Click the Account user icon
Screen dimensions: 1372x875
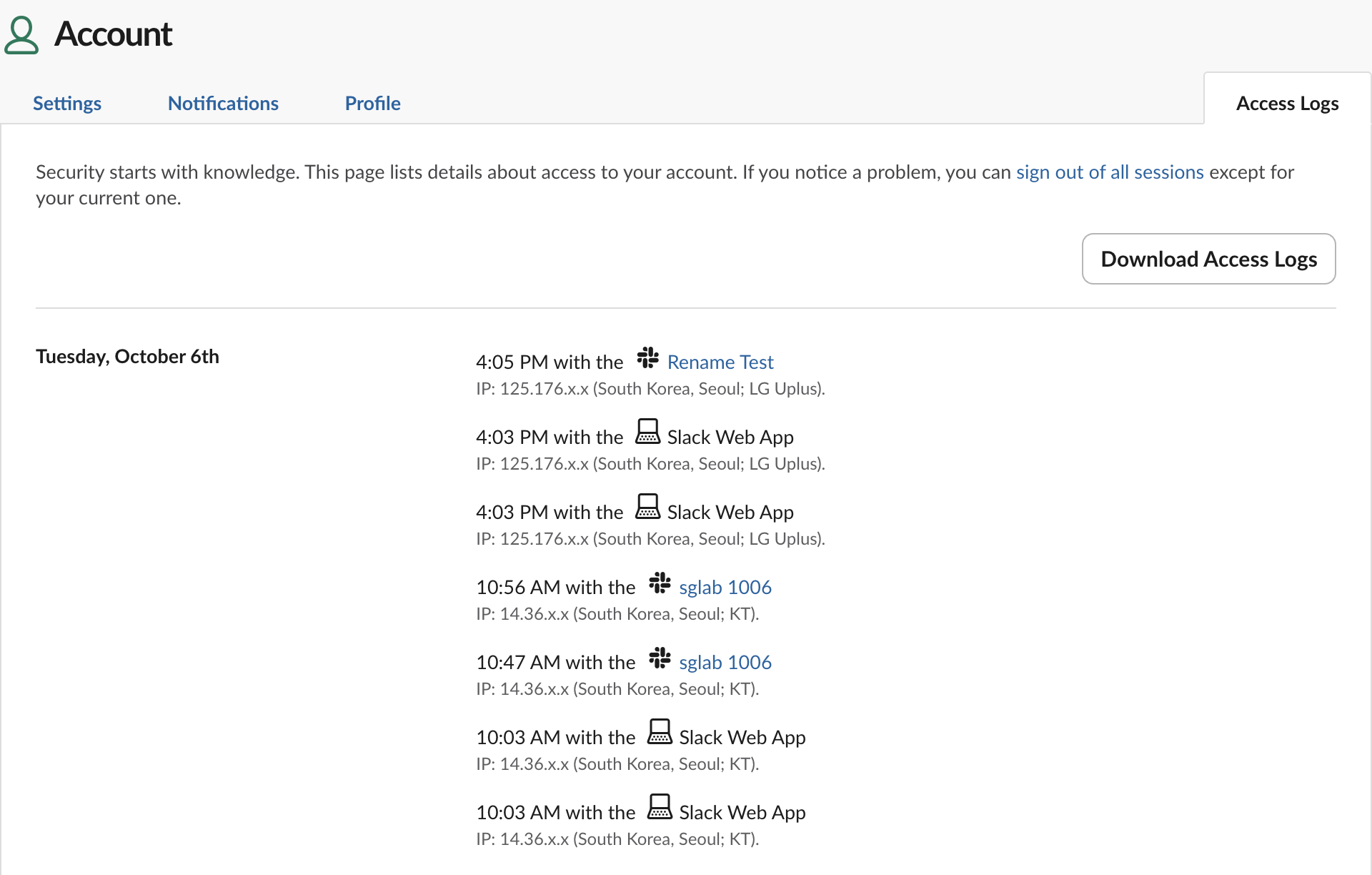tap(21, 35)
